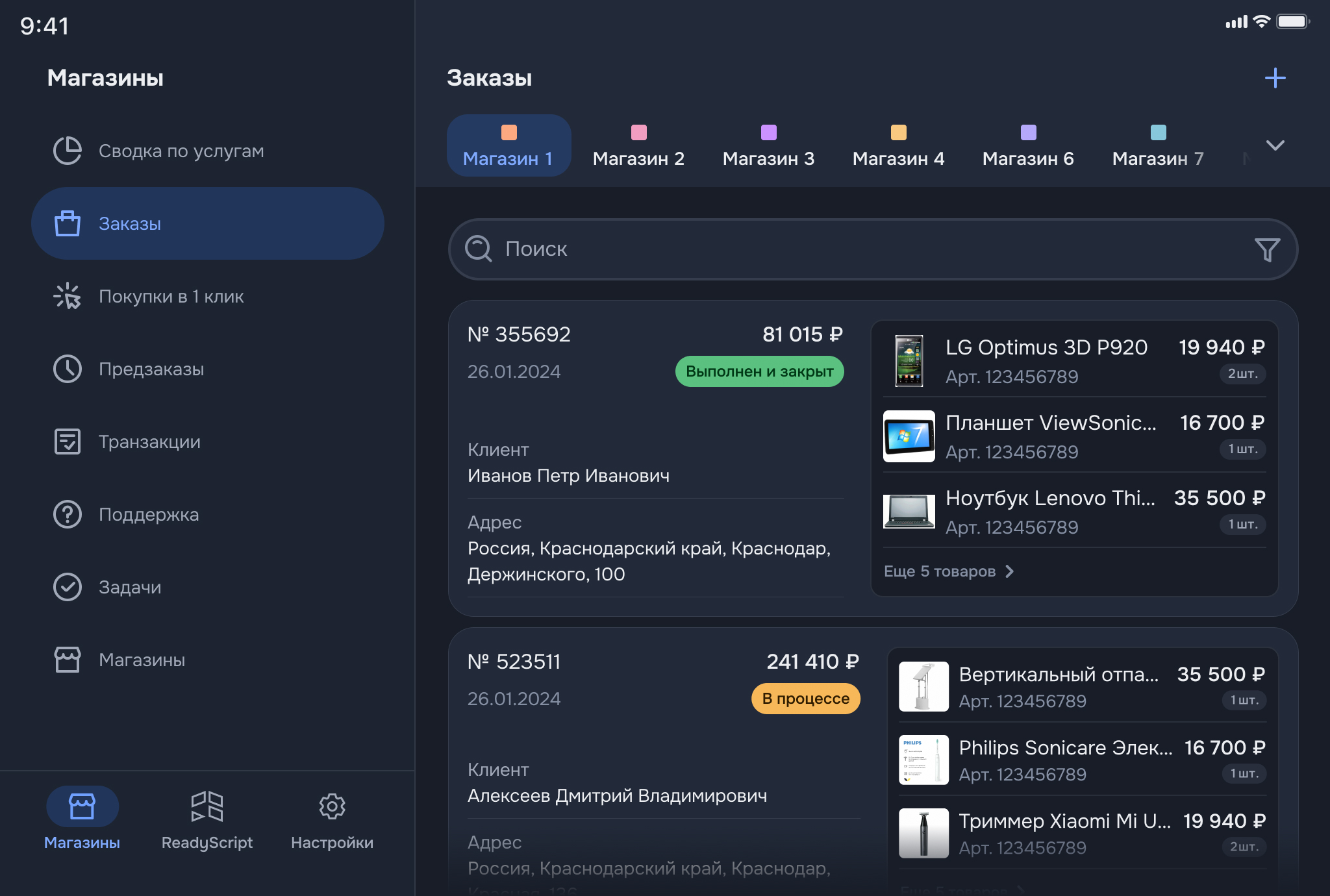Click the Задачи checkmark circle icon

tap(68, 587)
